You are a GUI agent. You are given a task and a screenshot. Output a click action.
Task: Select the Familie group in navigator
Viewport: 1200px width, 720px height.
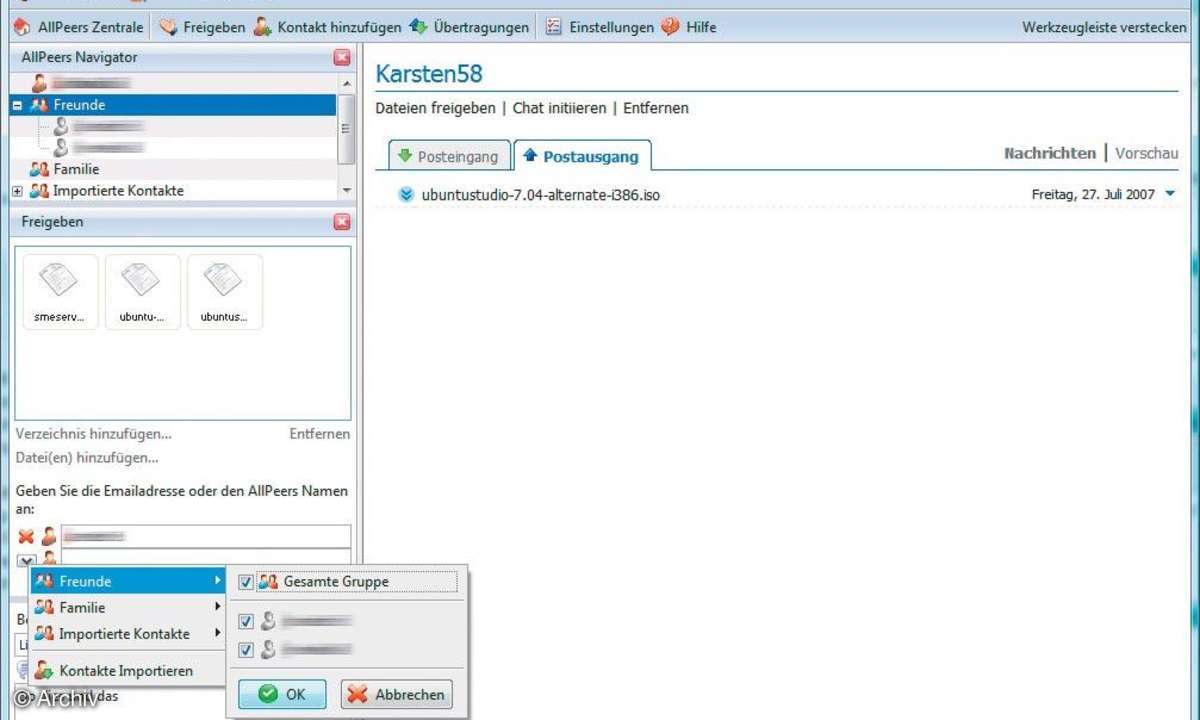click(x=76, y=169)
